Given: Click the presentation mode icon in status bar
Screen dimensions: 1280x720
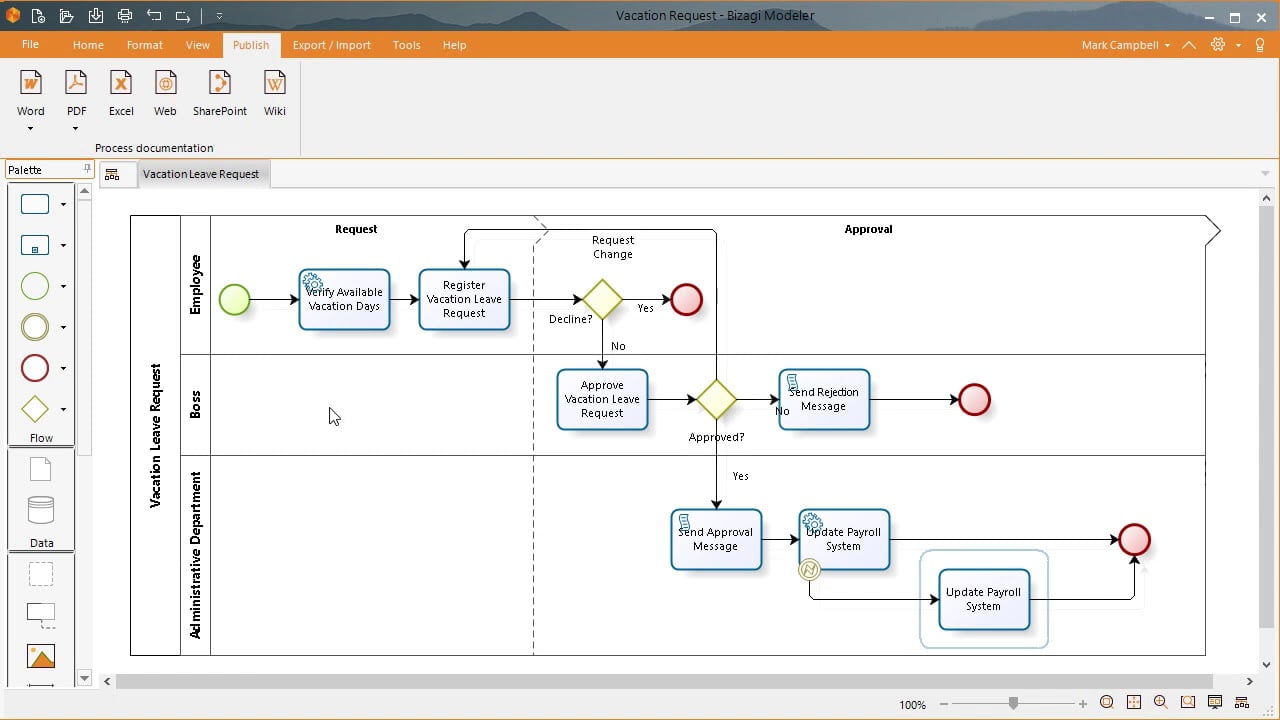Looking at the screenshot, I should [1215, 703].
